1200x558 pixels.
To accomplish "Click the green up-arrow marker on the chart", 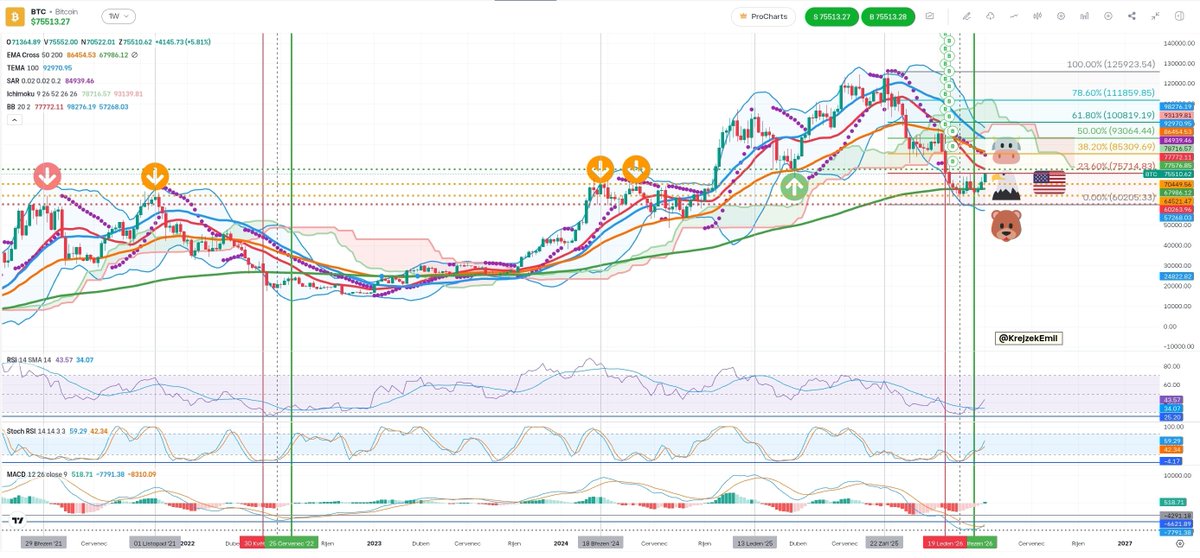I will (794, 185).
